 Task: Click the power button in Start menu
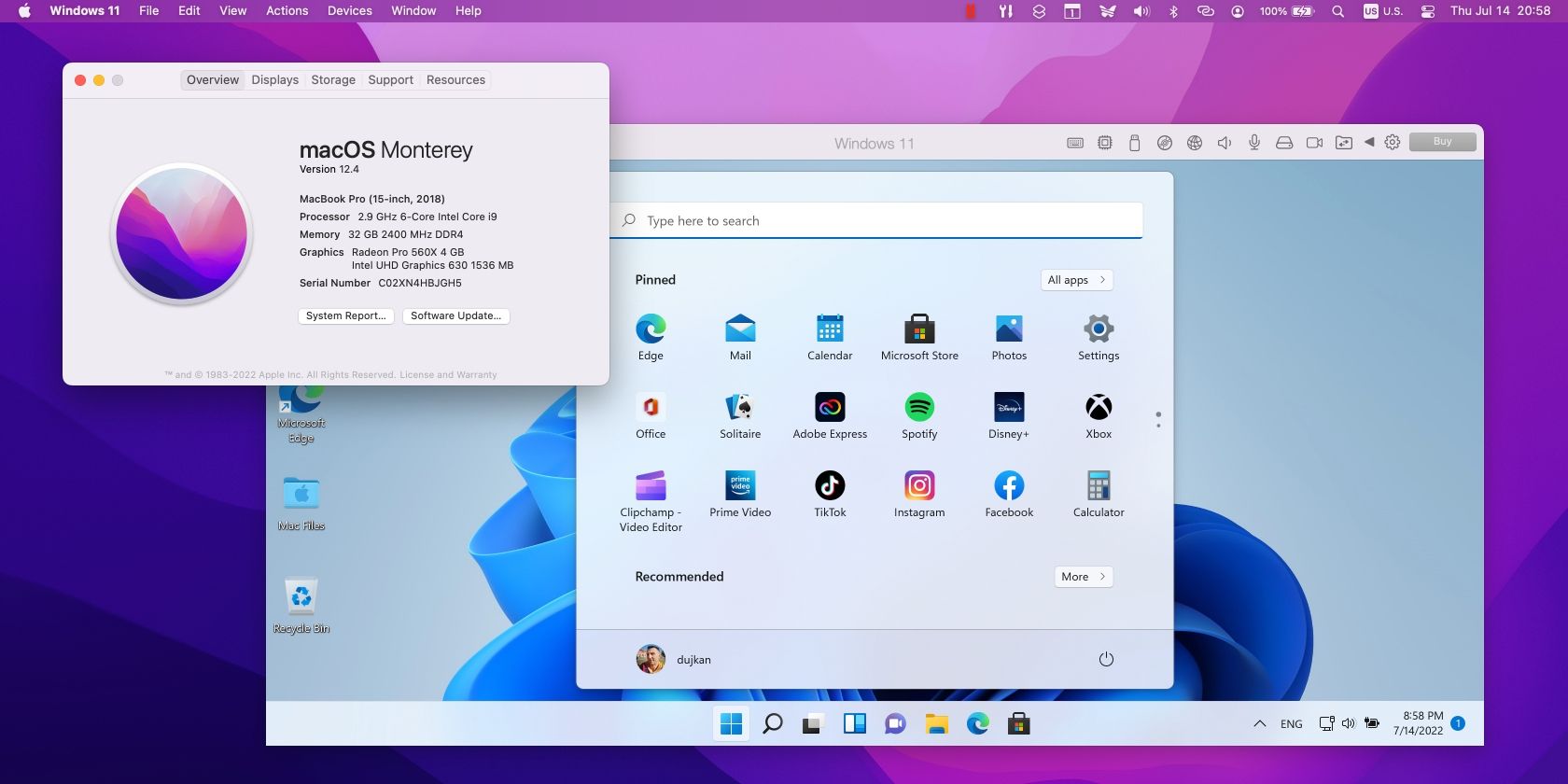point(1106,659)
